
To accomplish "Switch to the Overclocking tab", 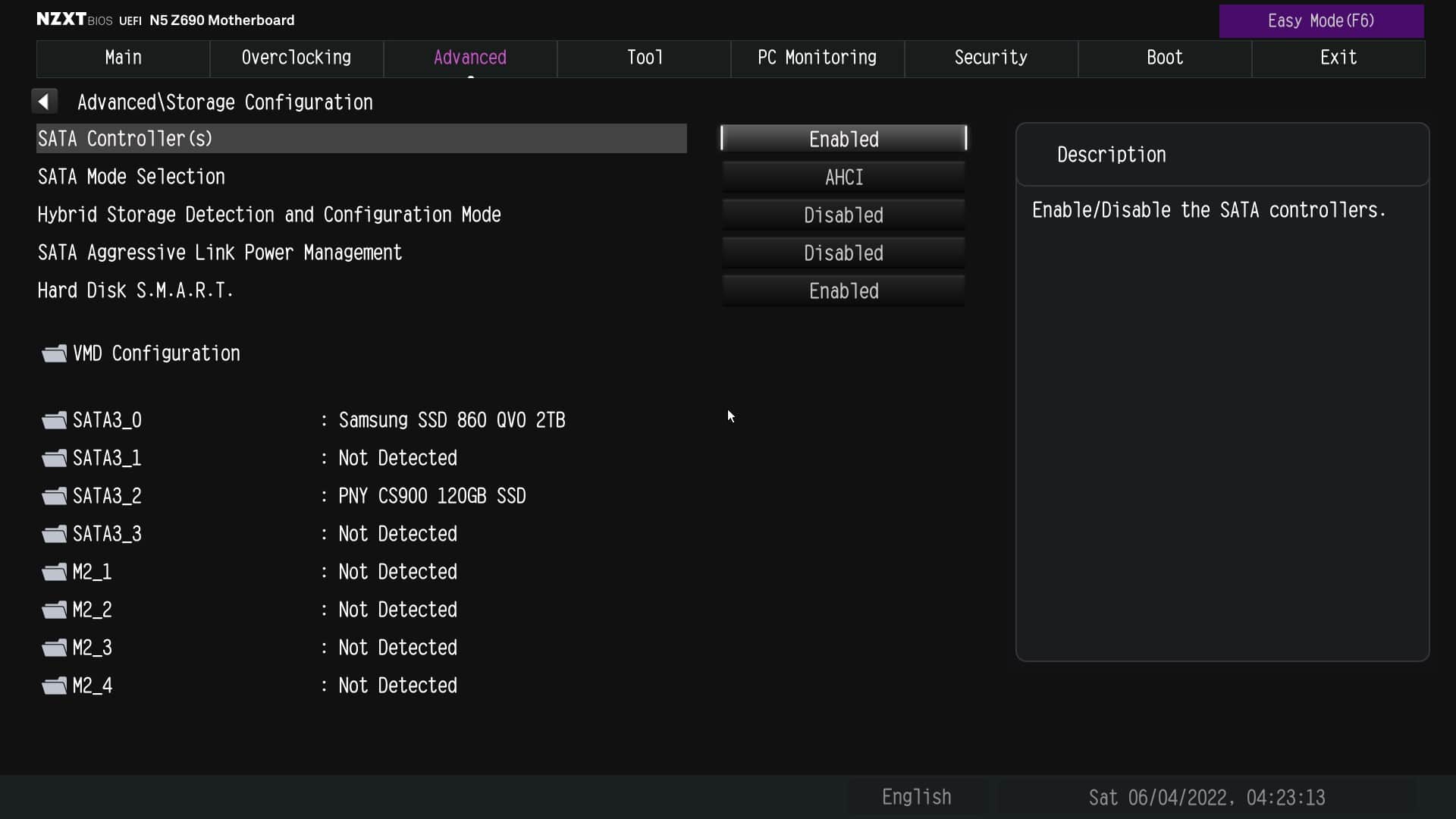I will [297, 58].
